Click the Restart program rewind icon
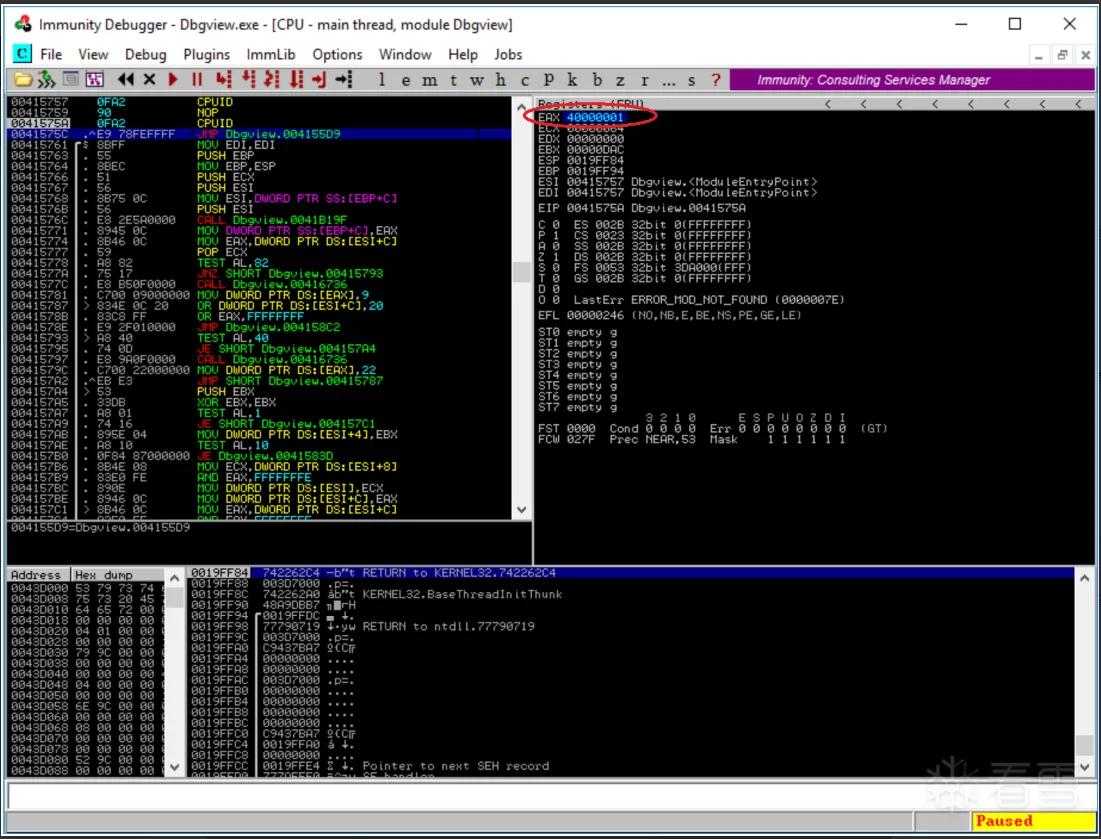This screenshot has width=1101, height=839. [x=126, y=79]
